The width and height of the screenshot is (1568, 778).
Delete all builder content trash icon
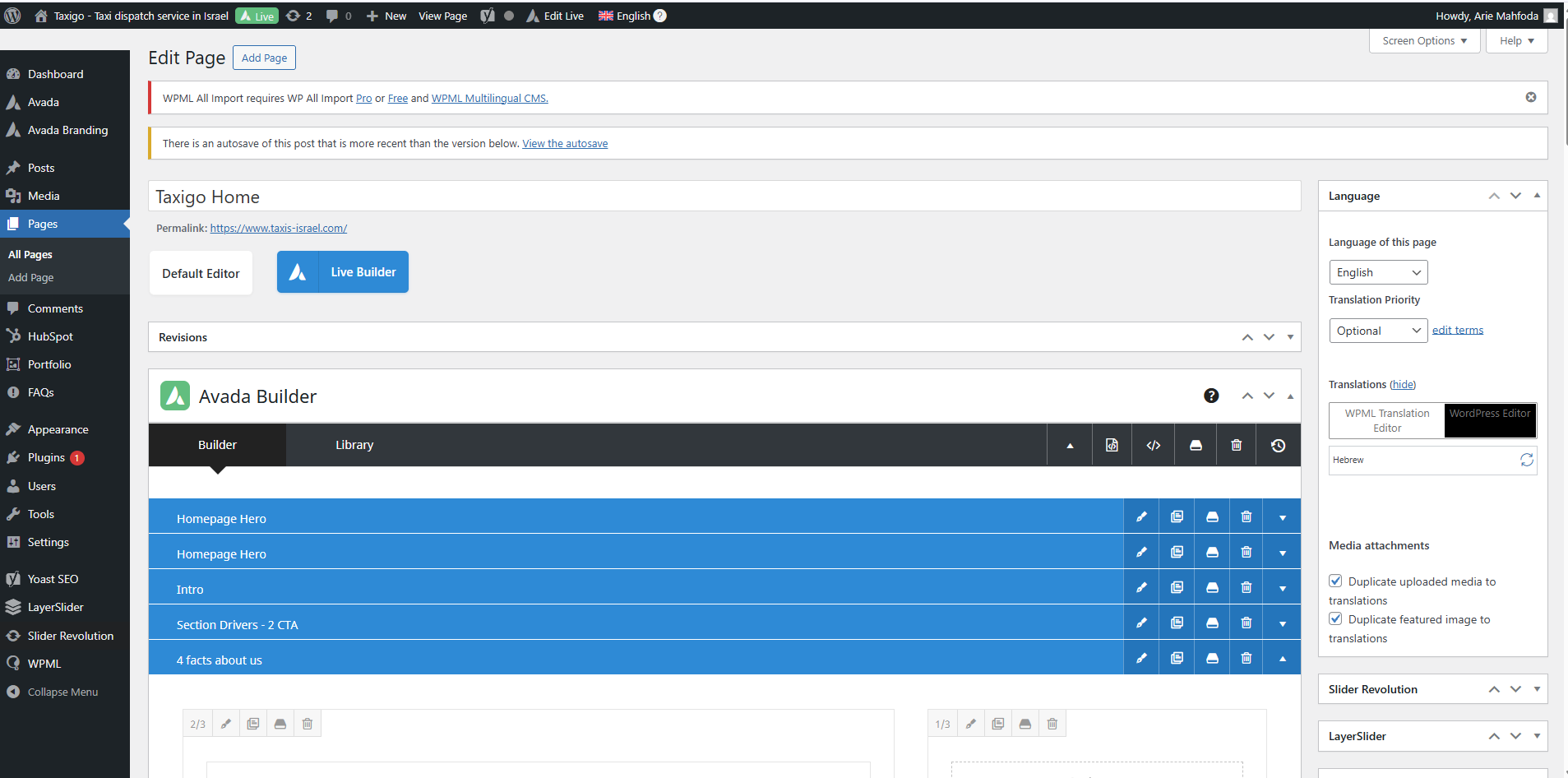[1236, 445]
